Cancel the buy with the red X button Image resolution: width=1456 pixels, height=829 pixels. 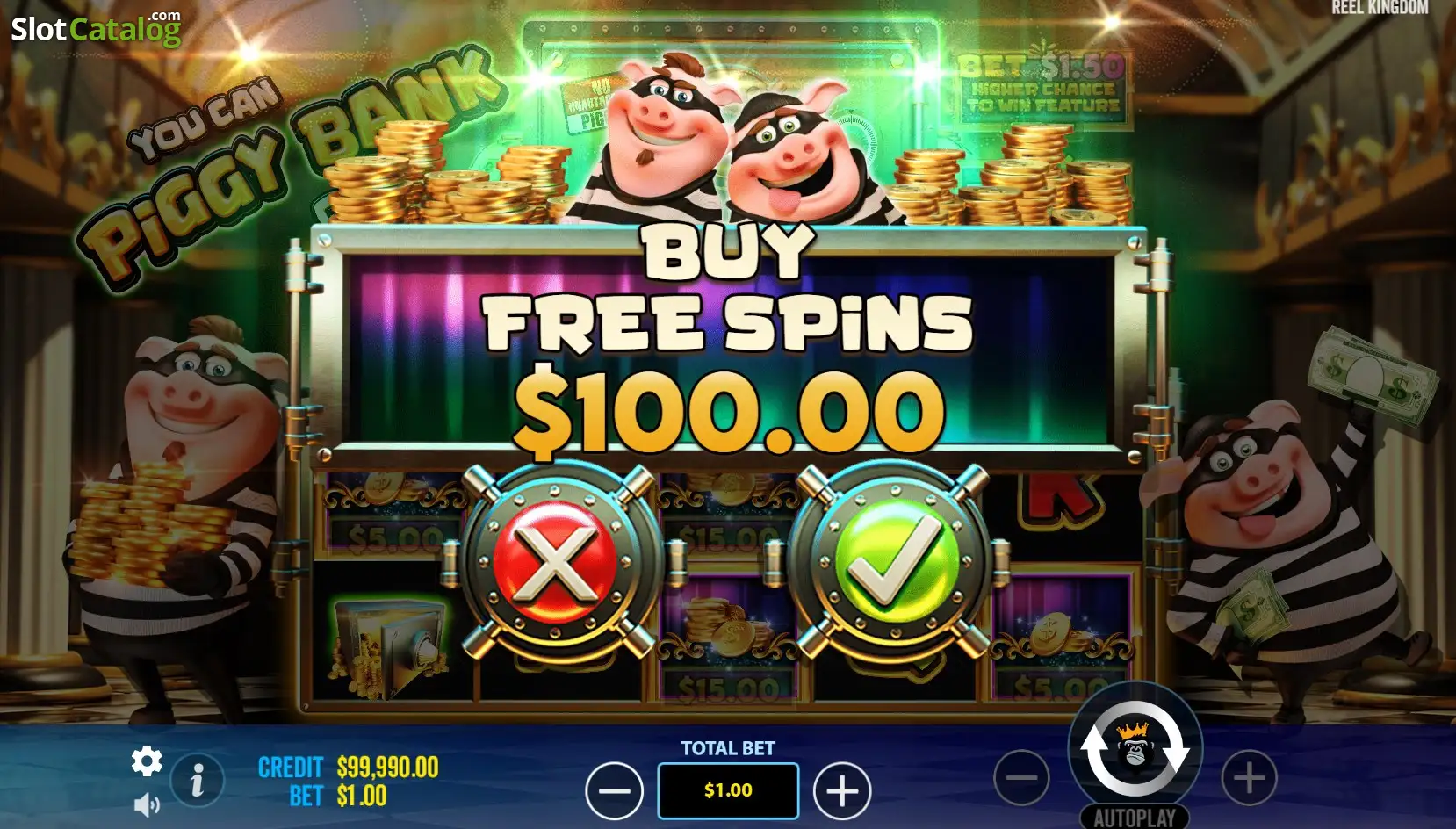pyautogui.click(x=557, y=560)
